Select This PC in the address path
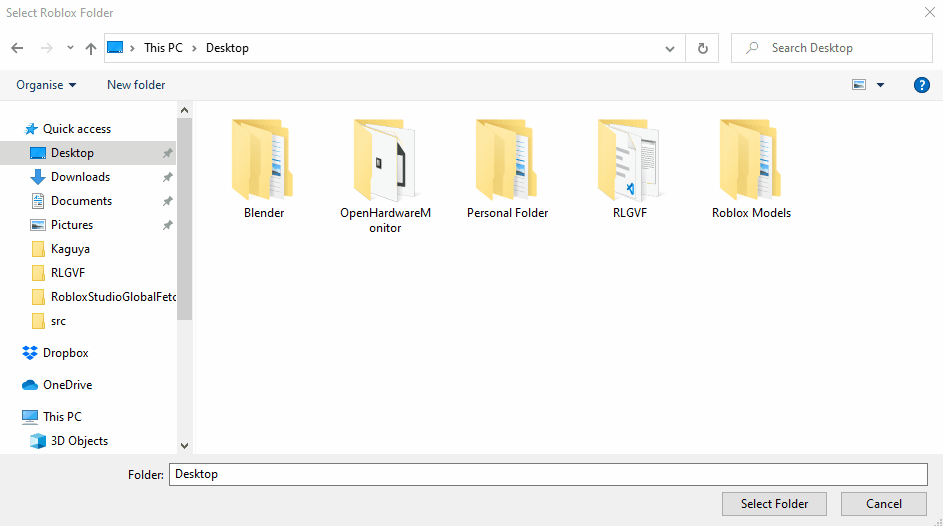The image size is (943, 526). tap(163, 48)
